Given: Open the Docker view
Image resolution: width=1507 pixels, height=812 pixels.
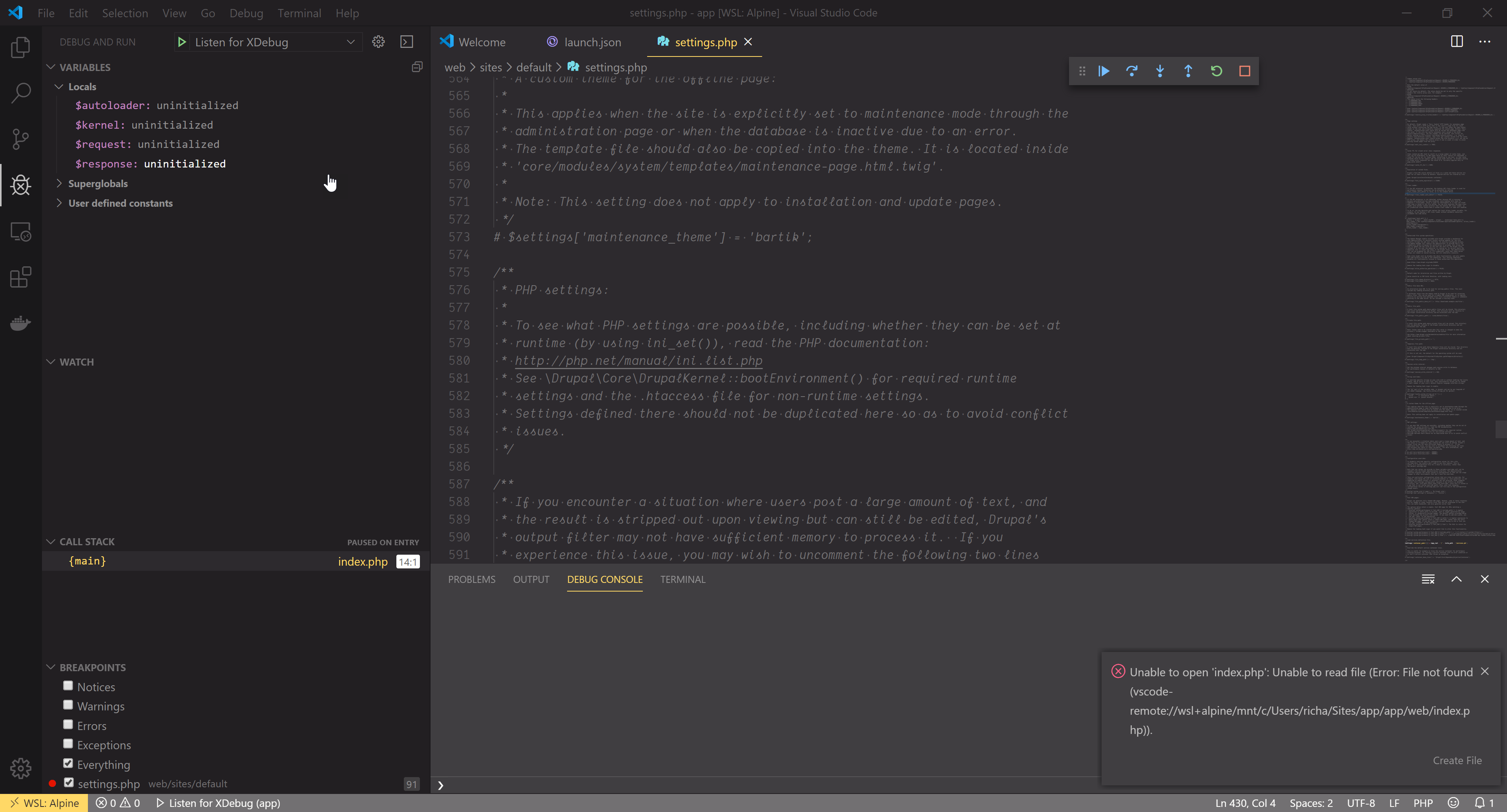Looking at the screenshot, I should [x=20, y=323].
